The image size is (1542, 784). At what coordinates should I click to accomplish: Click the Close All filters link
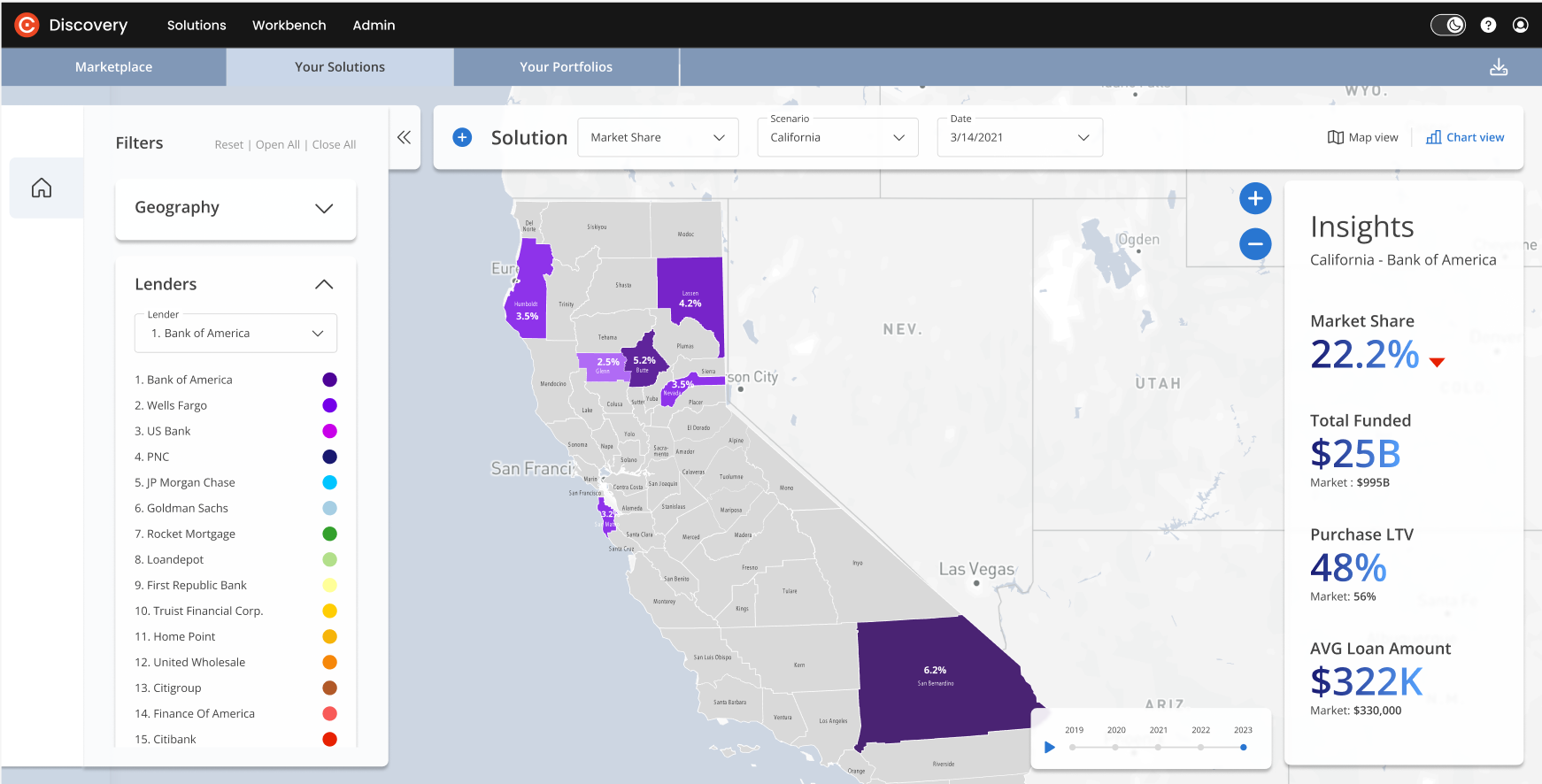(334, 144)
